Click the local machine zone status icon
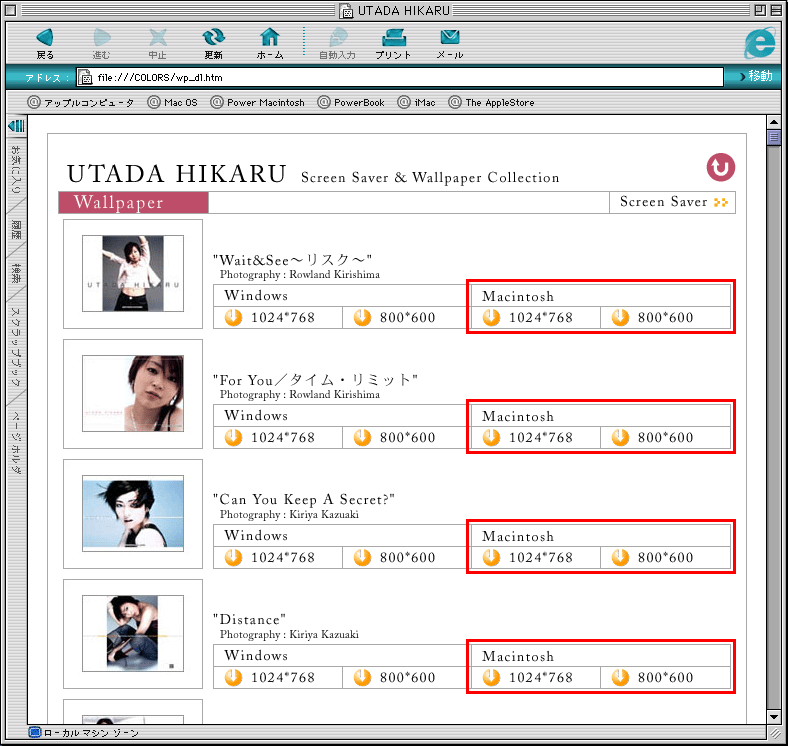The image size is (788, 746). 34,732
